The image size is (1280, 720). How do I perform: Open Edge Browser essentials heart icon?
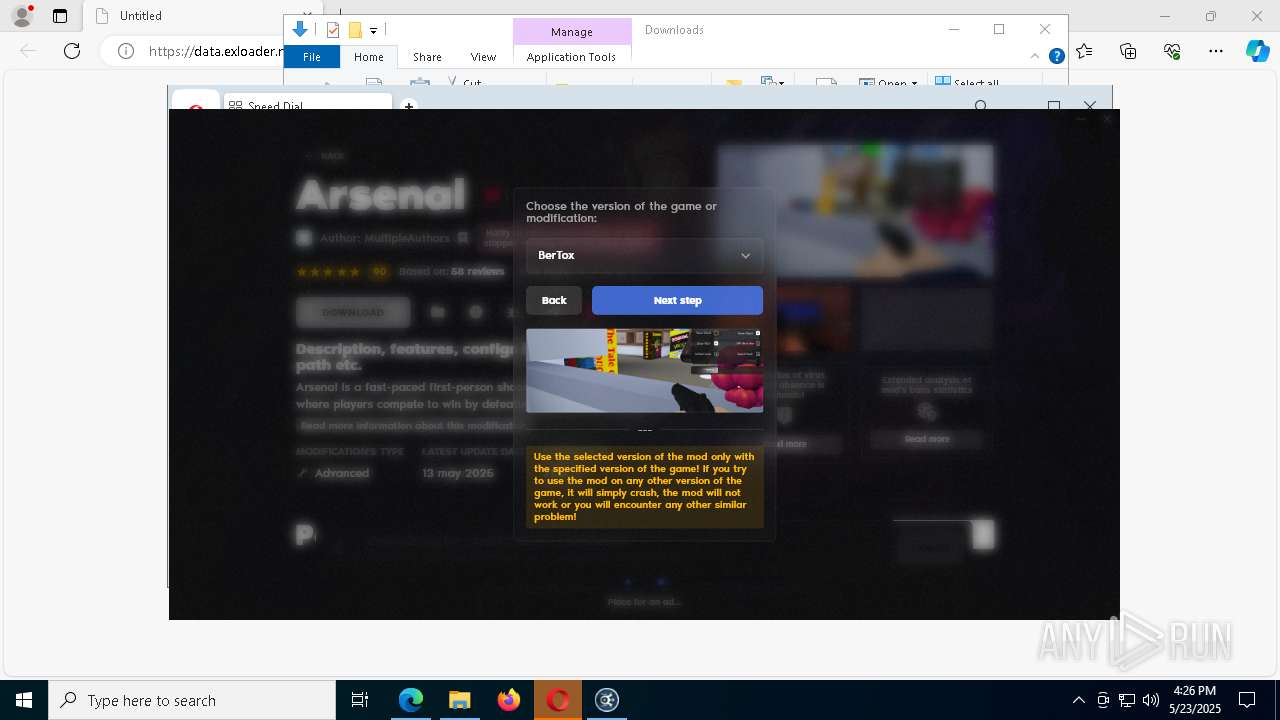[x=1172, y=51]
